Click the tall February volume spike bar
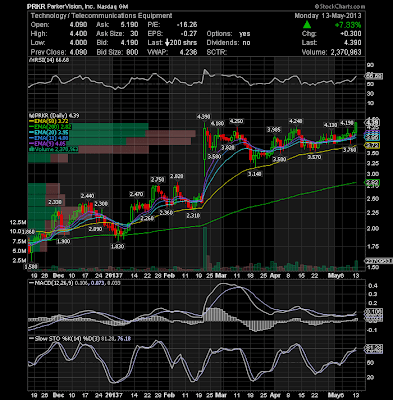This screenshot has width=393, height=400. (205, 248)
